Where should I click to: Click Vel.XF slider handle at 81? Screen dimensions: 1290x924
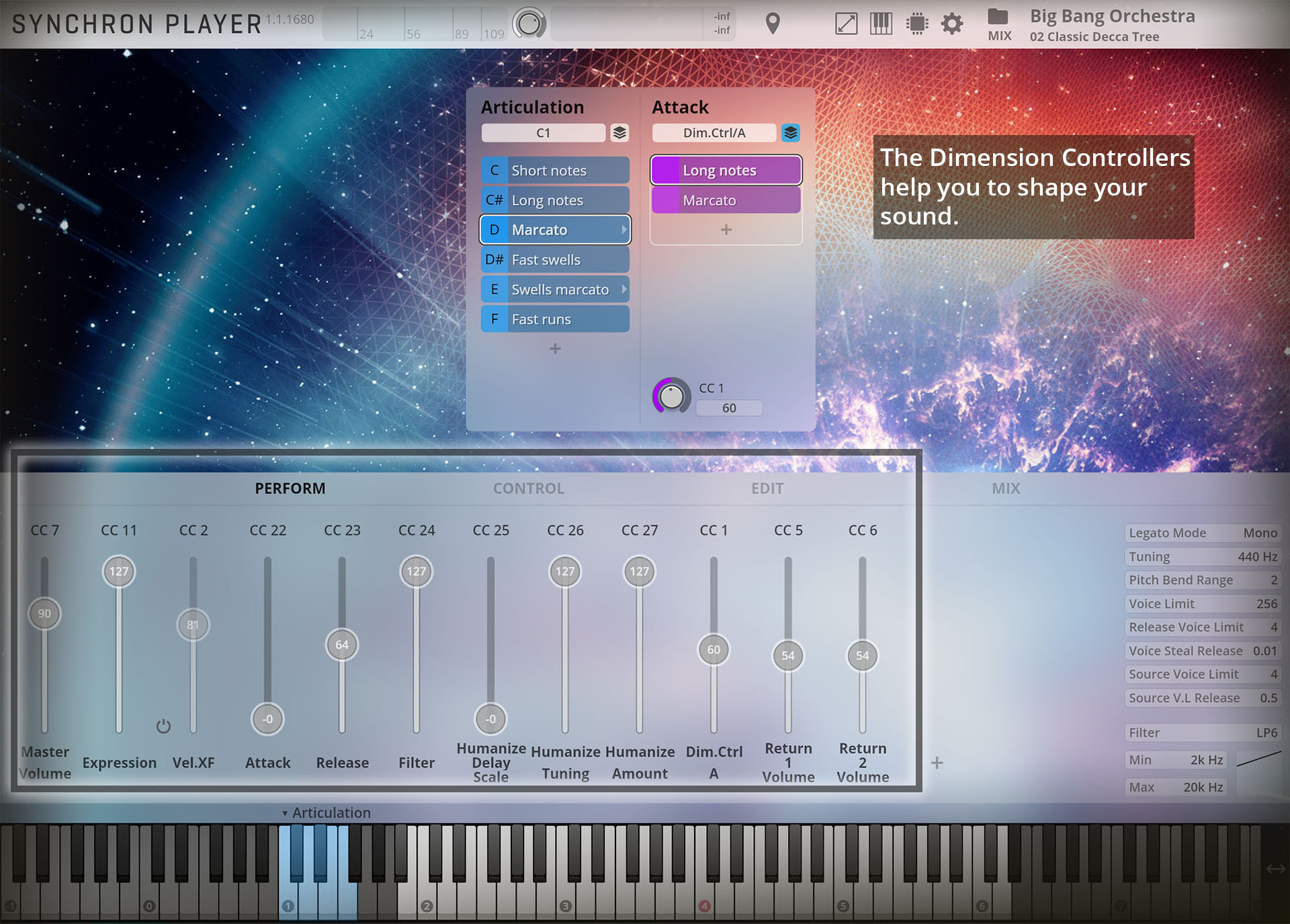193,625
